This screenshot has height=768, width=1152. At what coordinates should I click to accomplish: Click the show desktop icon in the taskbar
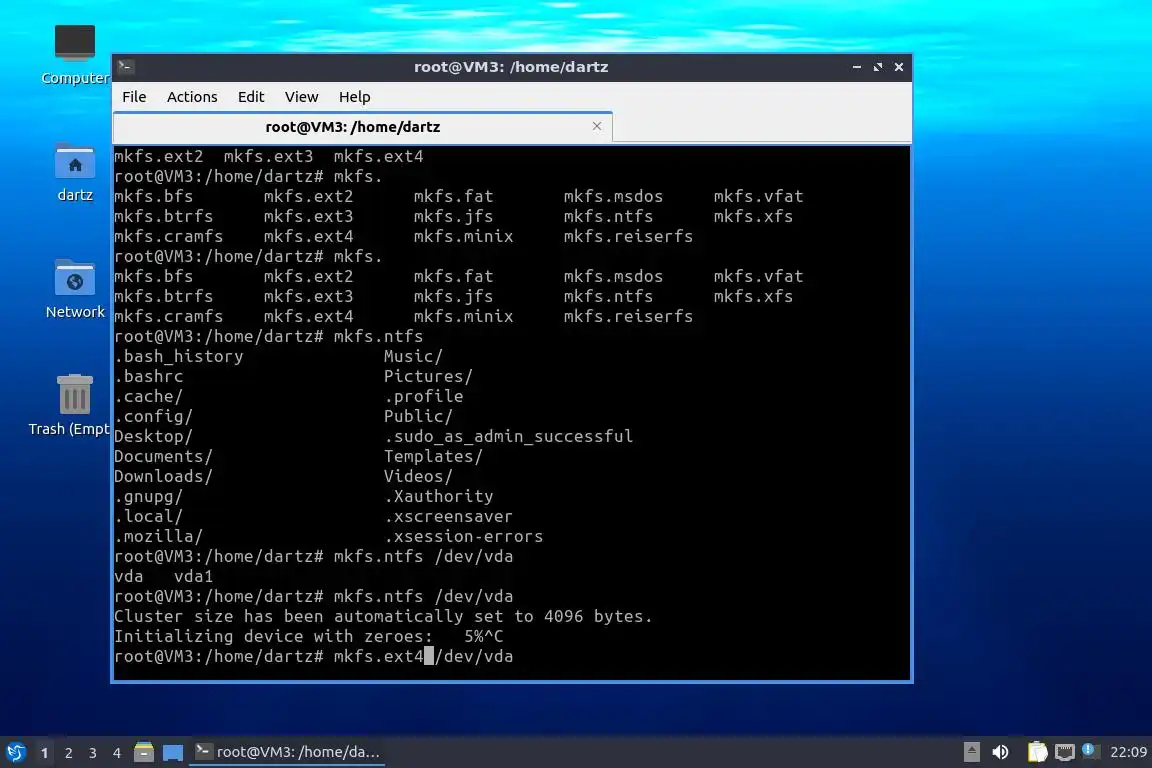pyautogui.click(x=173, y=752)
